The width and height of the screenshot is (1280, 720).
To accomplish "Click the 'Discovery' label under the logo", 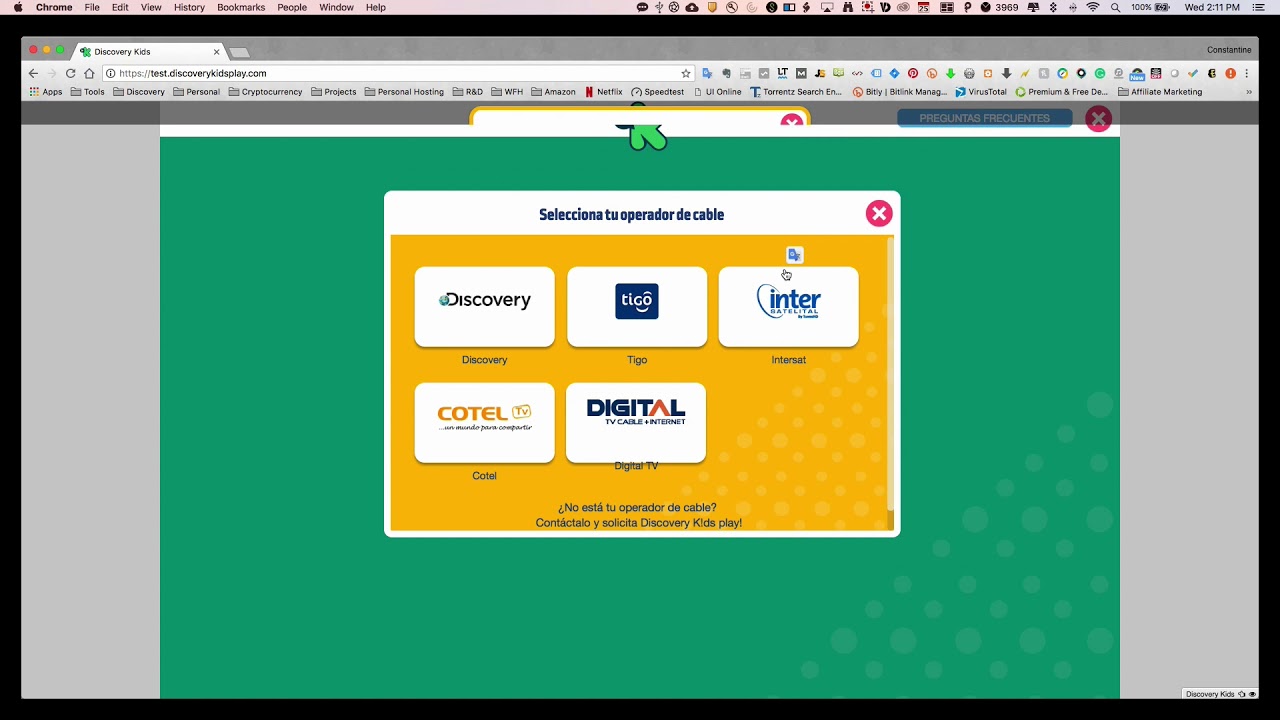I will [484, 360].
